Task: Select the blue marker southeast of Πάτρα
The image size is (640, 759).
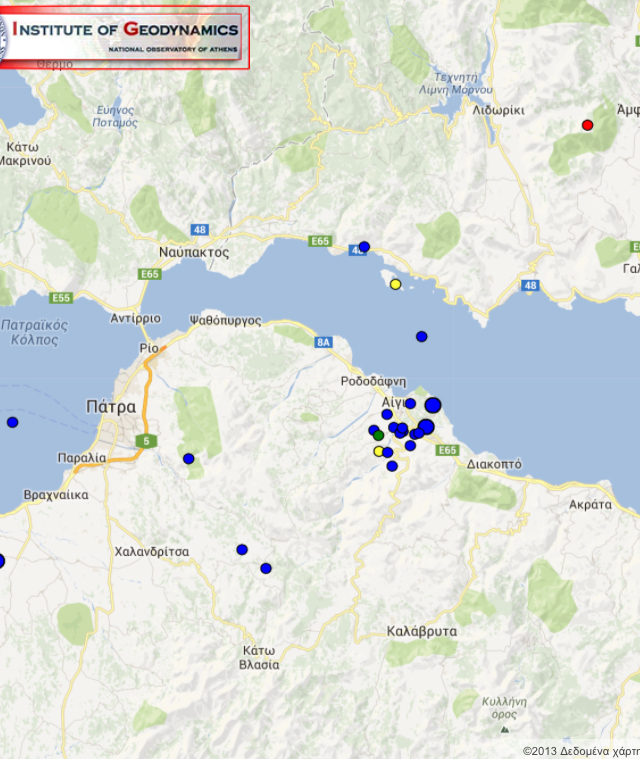Action: click(188, 458)
